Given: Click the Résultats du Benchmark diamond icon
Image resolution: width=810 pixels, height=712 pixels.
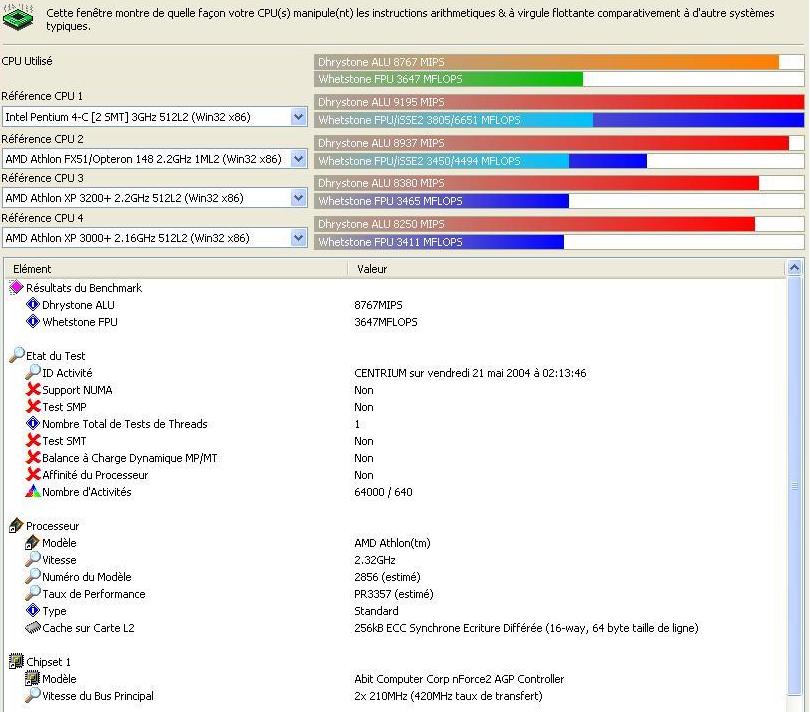Looking at the screenshot, I should pos(17,287).
